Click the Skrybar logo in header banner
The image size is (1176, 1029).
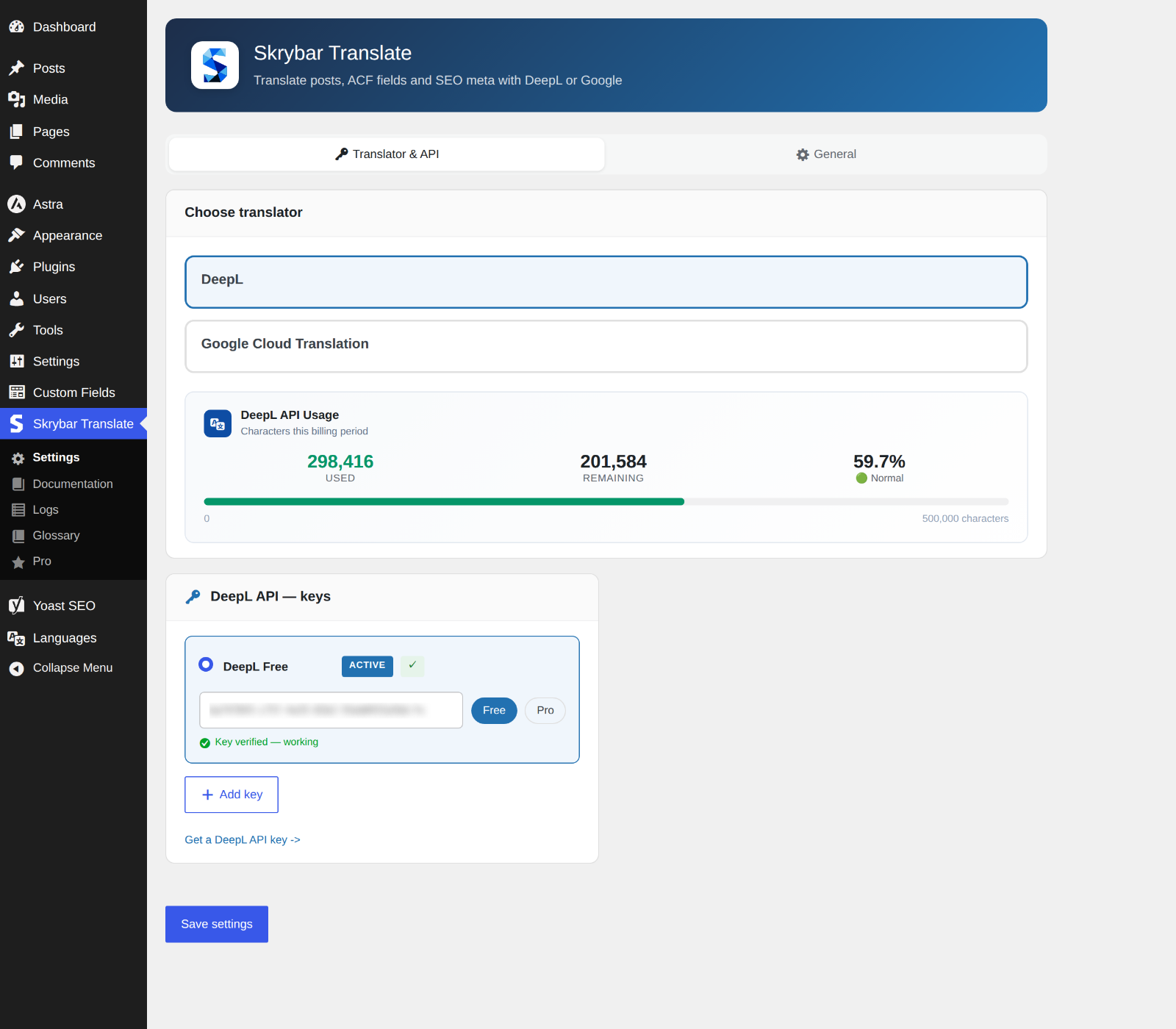(x=215, y=65)
